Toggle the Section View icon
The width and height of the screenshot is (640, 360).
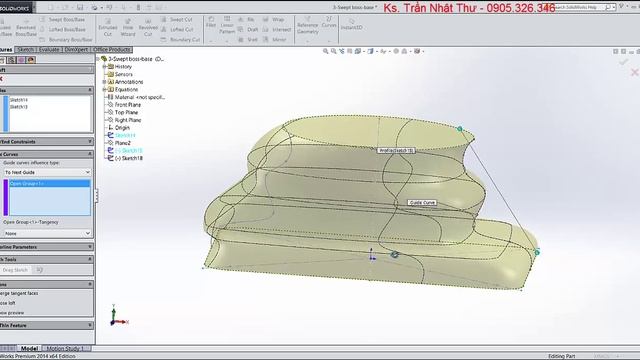coord(350,51)
